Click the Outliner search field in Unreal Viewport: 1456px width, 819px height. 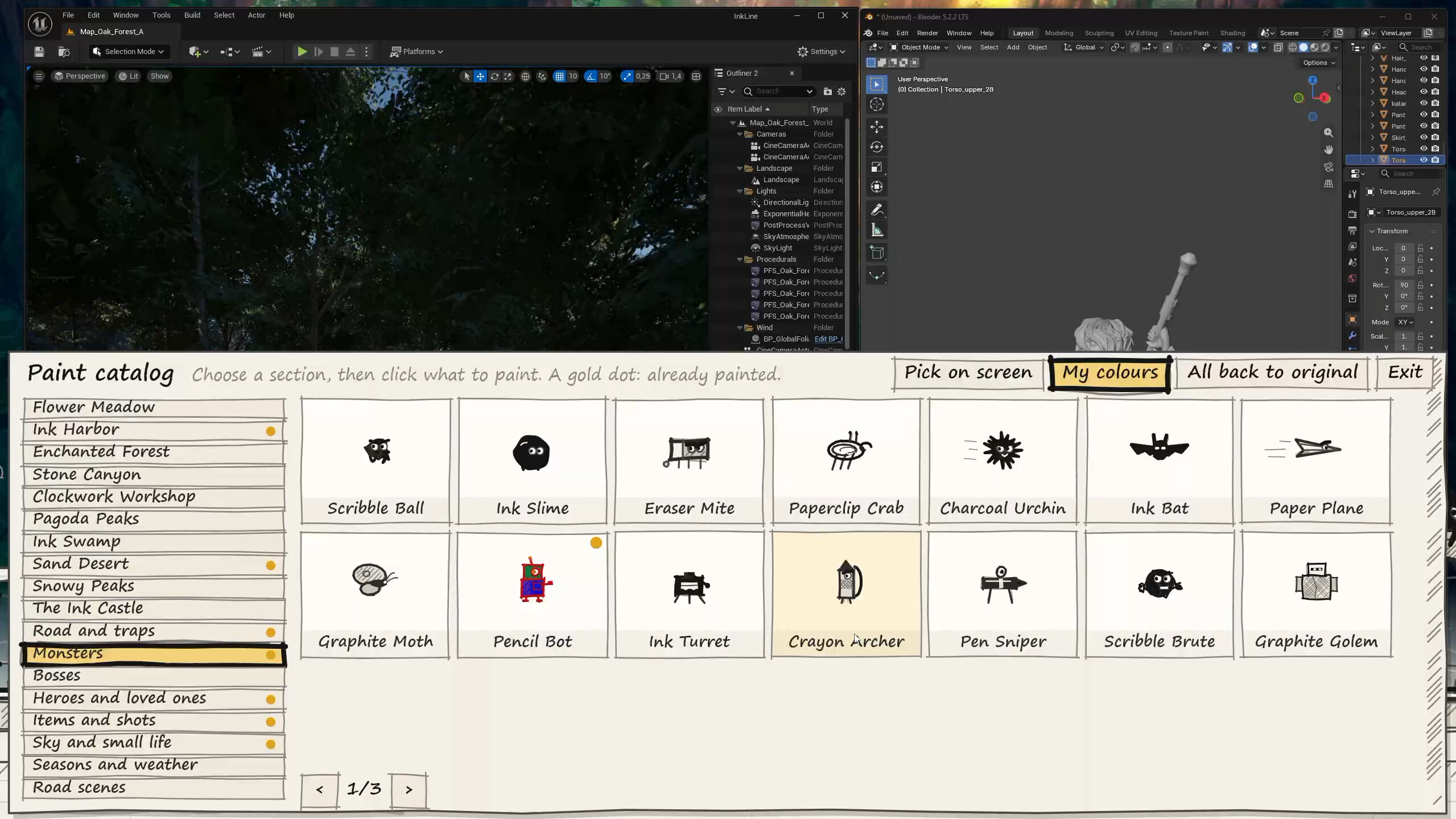(x=779, y=92)
